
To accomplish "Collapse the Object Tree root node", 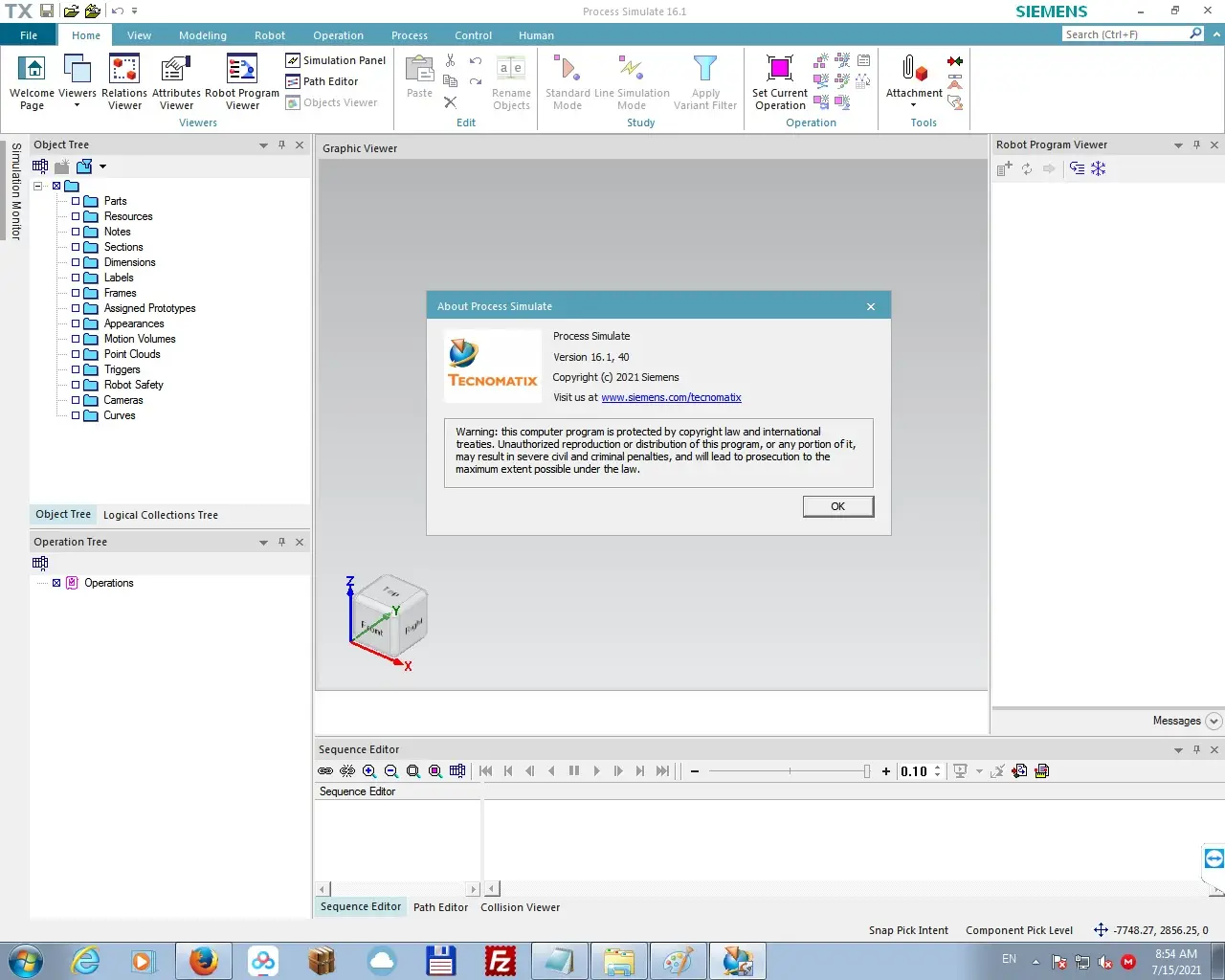I will point(38,186).
